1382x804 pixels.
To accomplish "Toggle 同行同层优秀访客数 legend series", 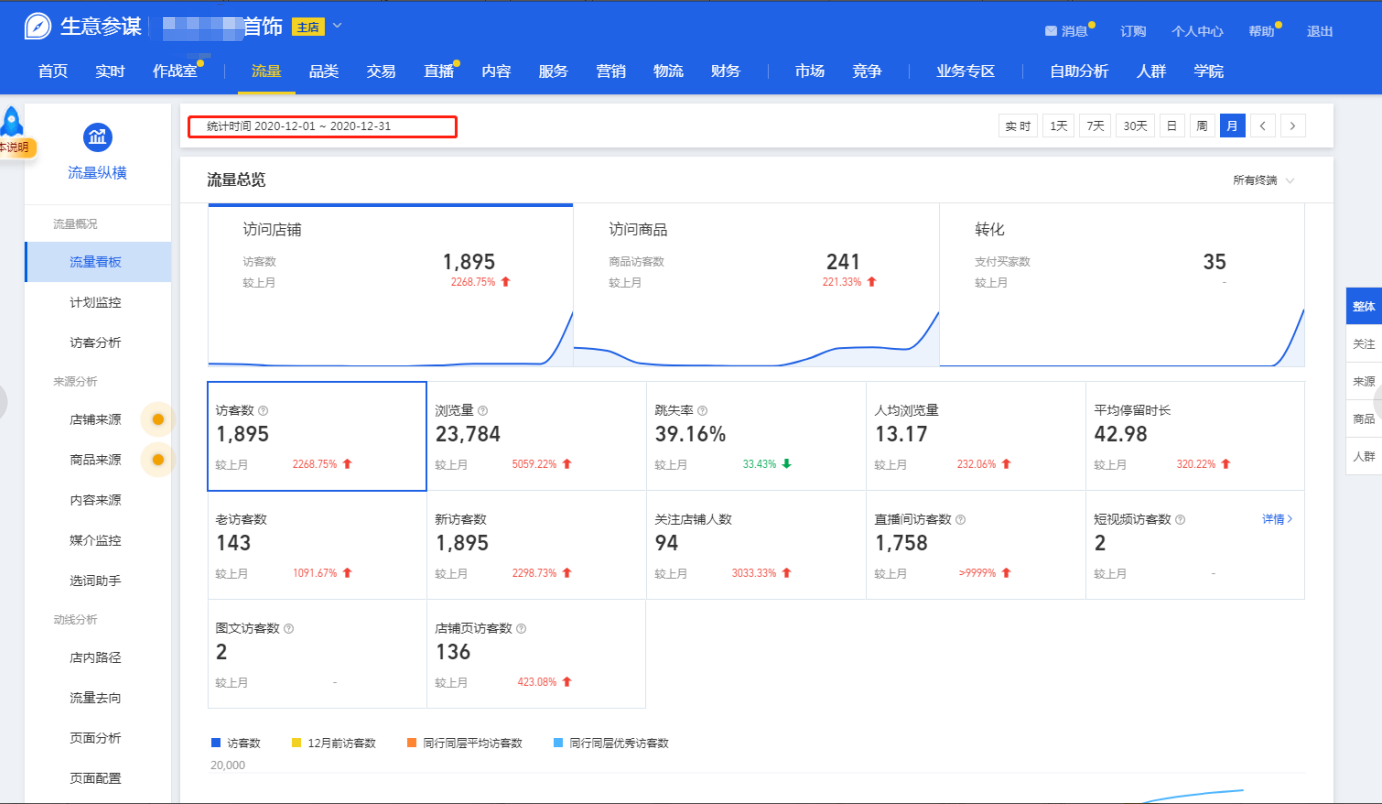I will point(611,743).
